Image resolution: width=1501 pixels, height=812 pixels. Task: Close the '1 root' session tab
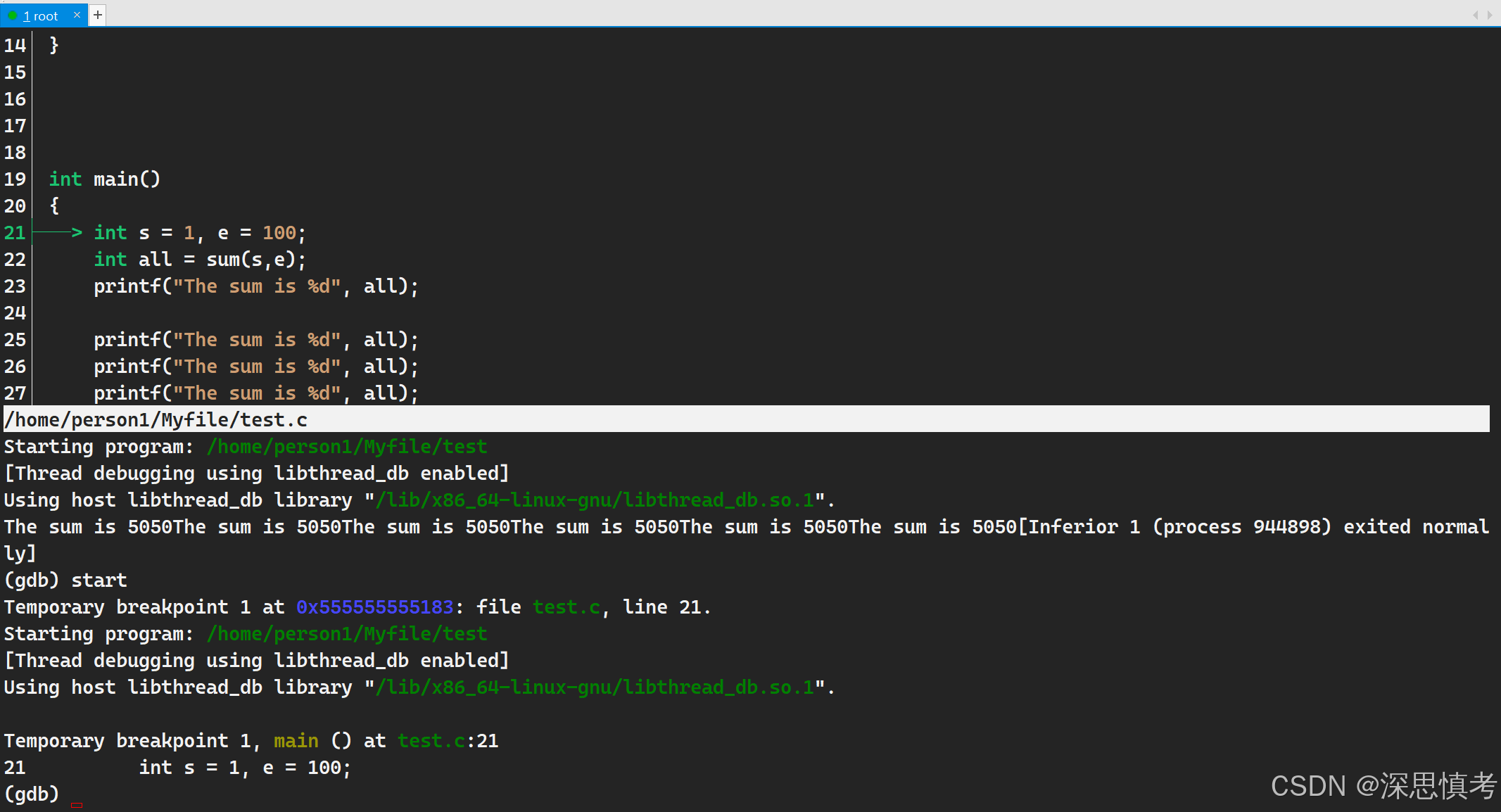77,15
